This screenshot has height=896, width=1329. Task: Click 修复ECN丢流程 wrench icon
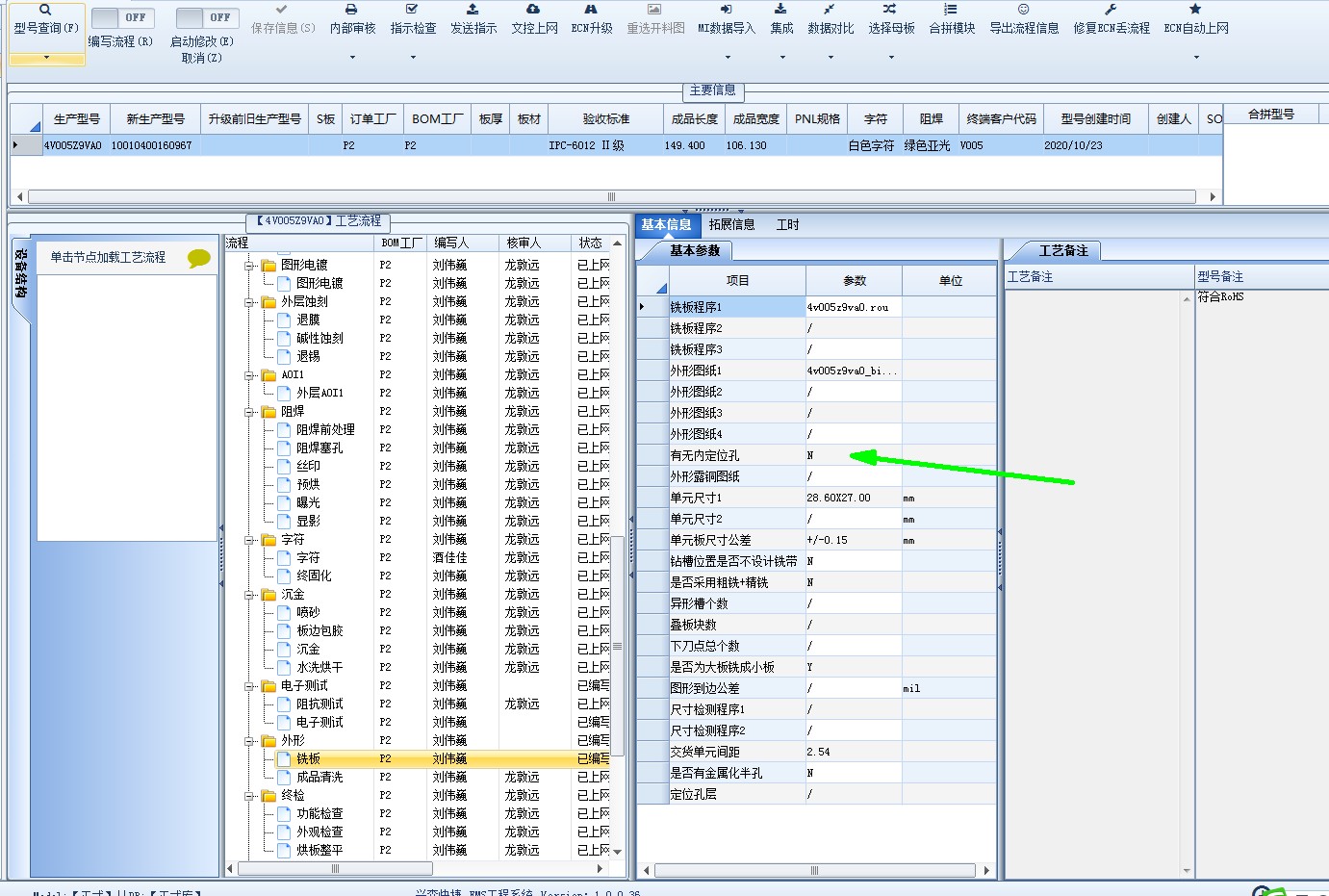pos(1111,9)
